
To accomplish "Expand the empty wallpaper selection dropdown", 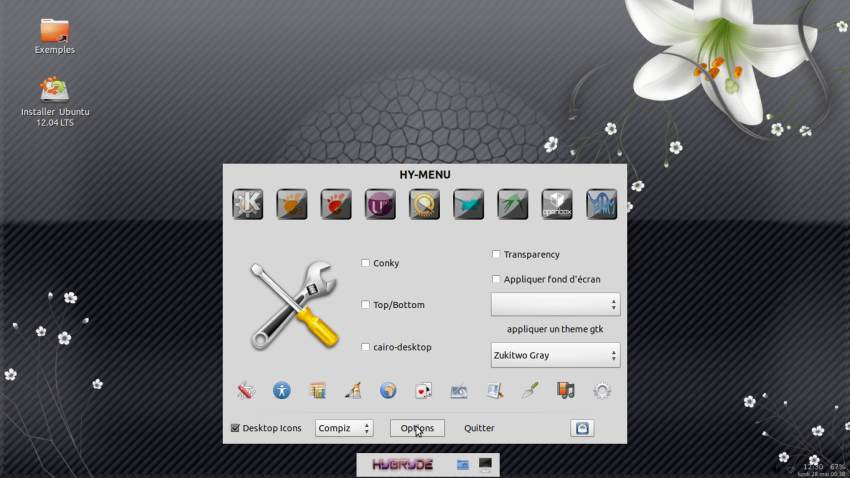I will pos(555,304).
